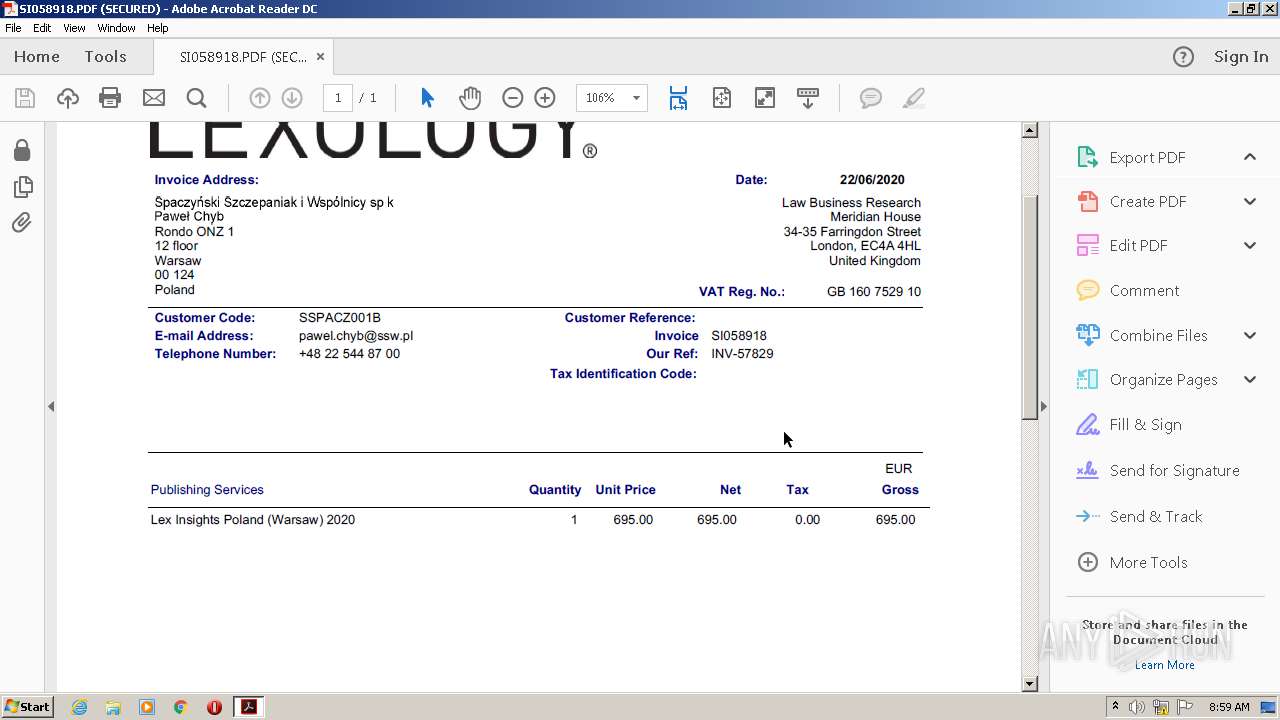Switch to the Tools tab
Screen dimensions: 1280x720
click(105, 57)
